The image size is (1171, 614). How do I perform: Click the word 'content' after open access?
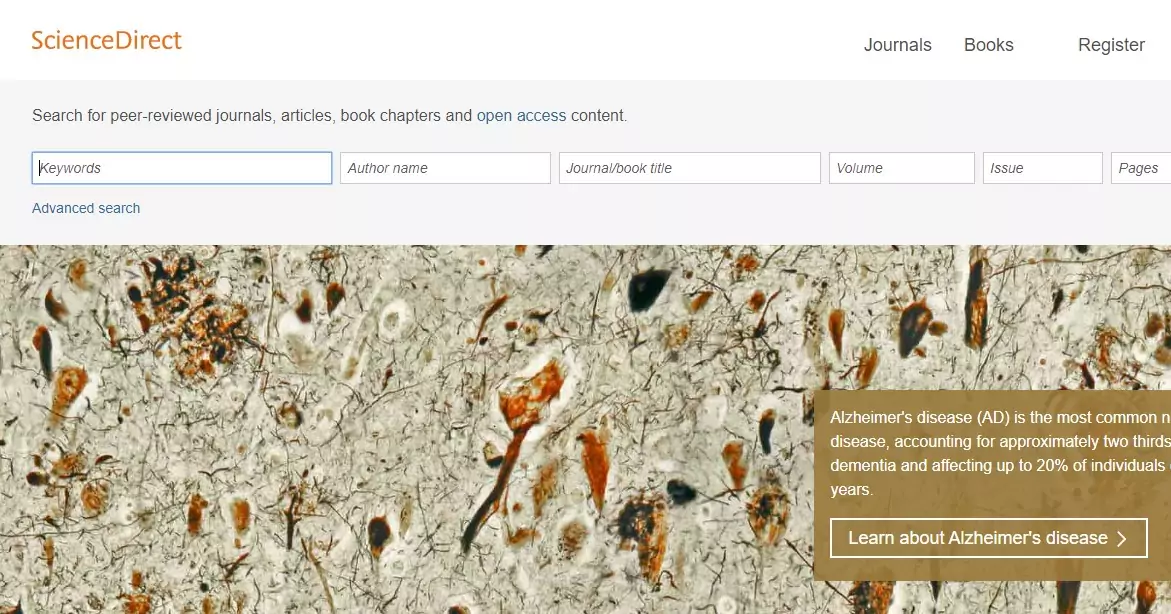597,116
